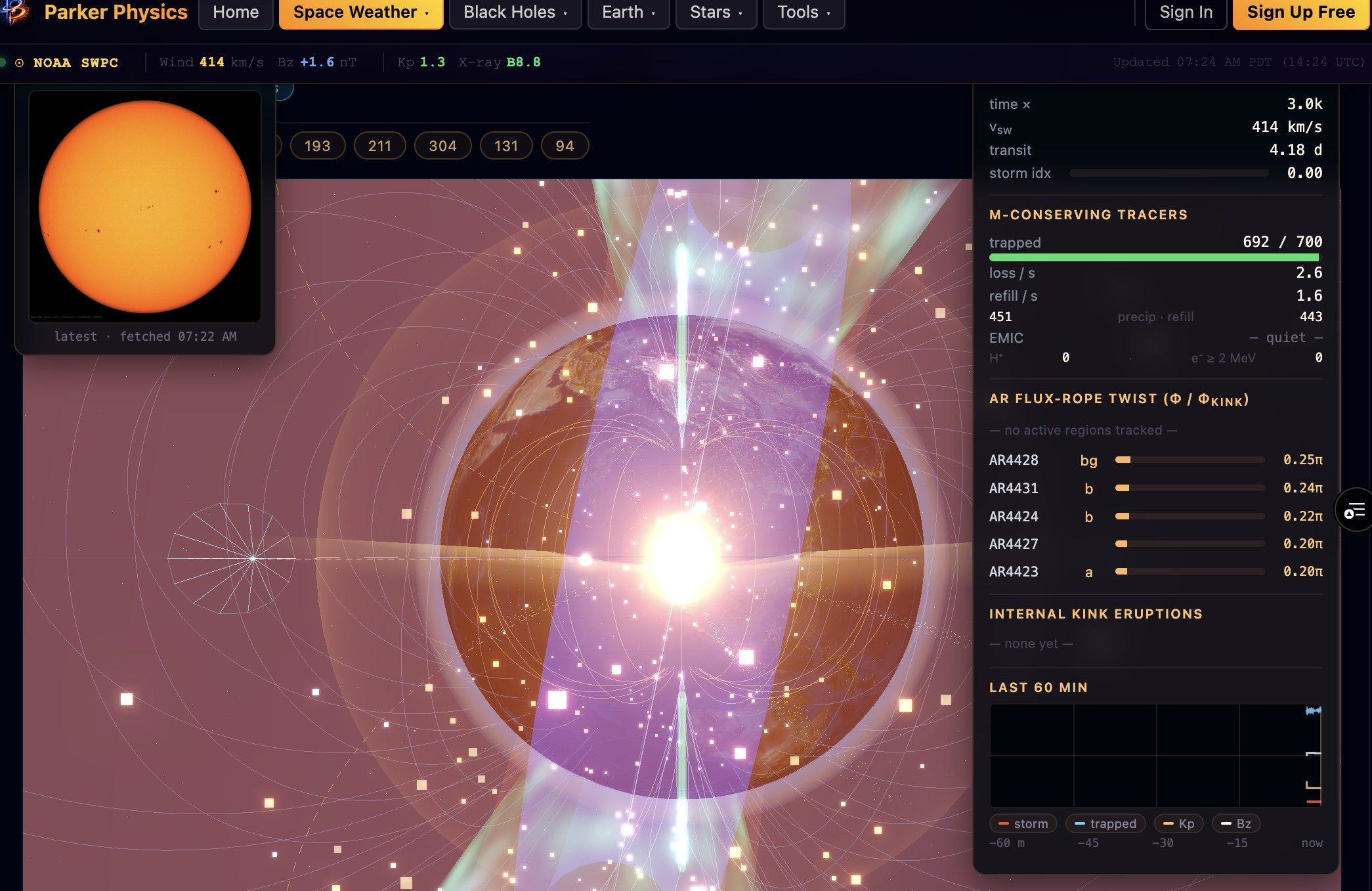Image resolution: width=1372 pixels, height=891 pixels.
Task: Click the storm idx value 0.00
Action: click(1304, 173)
